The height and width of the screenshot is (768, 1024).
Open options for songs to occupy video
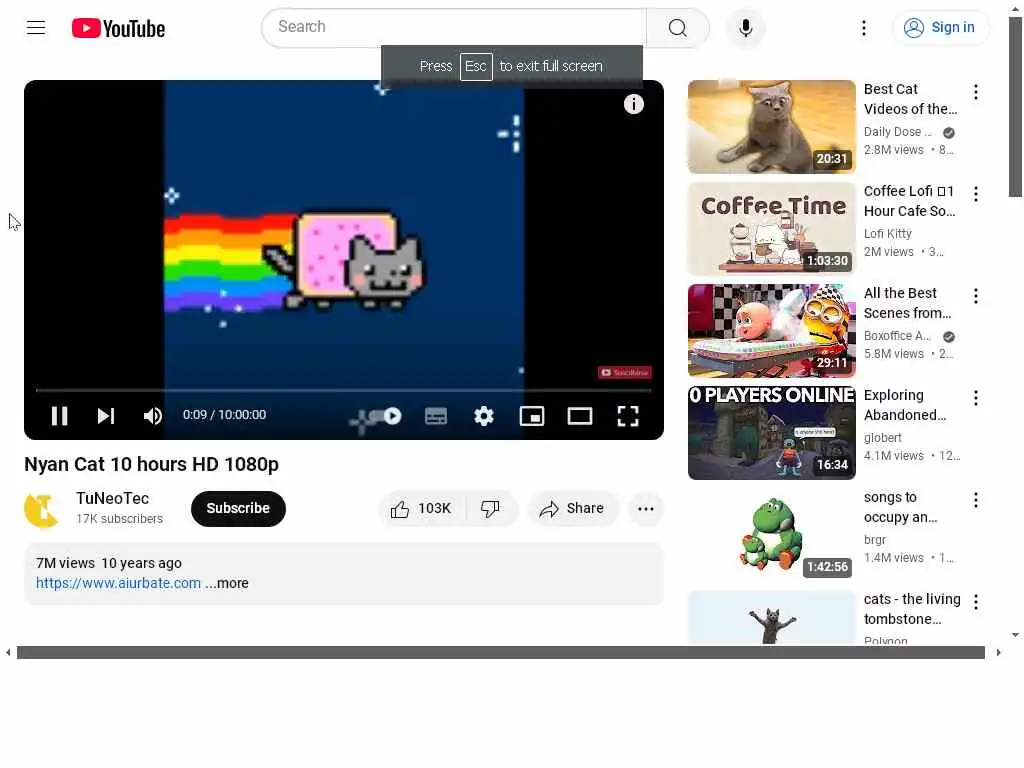tap(976, 500)
